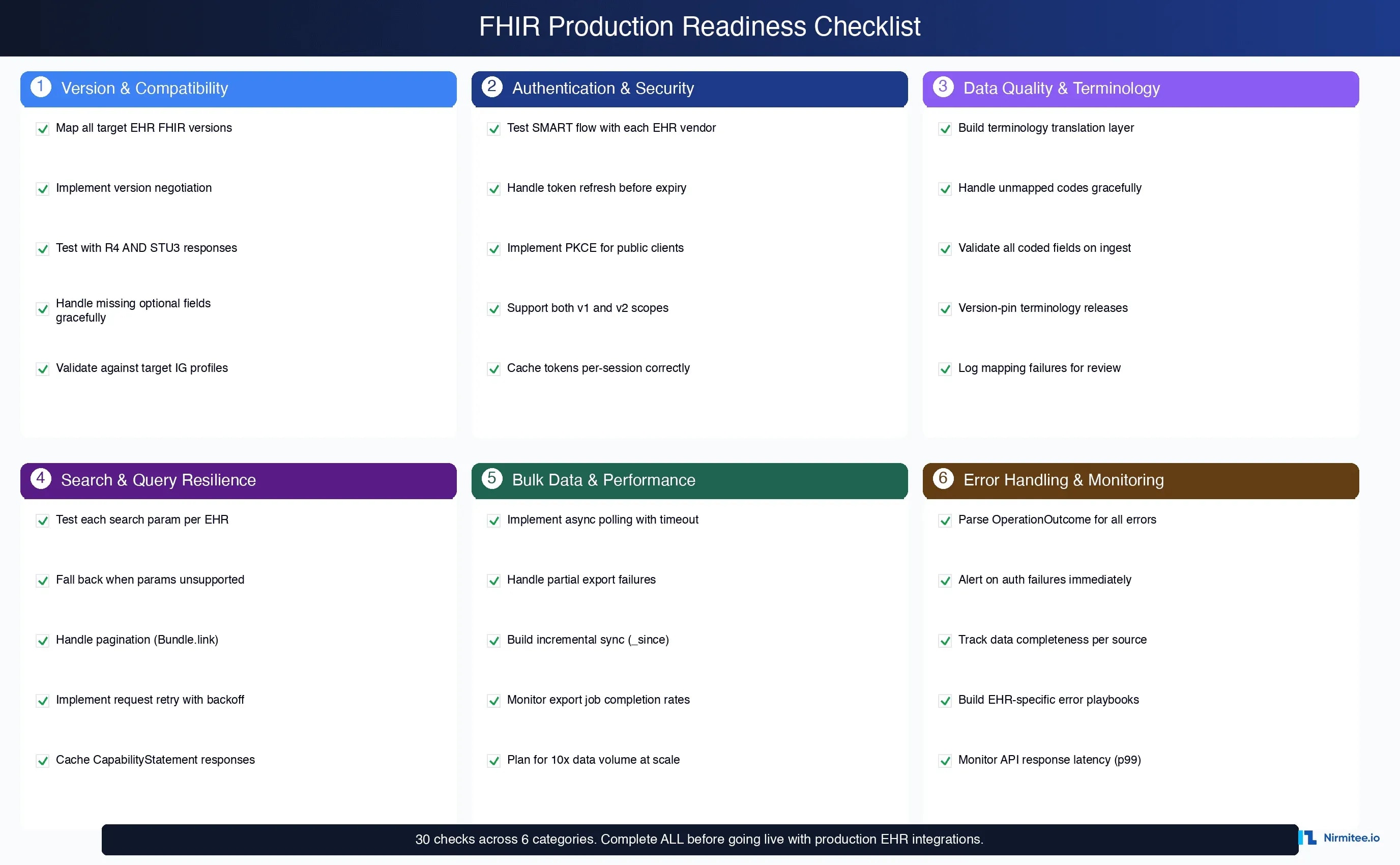Uncheck Handle token refresh before expiry
This screenshot has width=1400, height=865.
pos(493,189)
